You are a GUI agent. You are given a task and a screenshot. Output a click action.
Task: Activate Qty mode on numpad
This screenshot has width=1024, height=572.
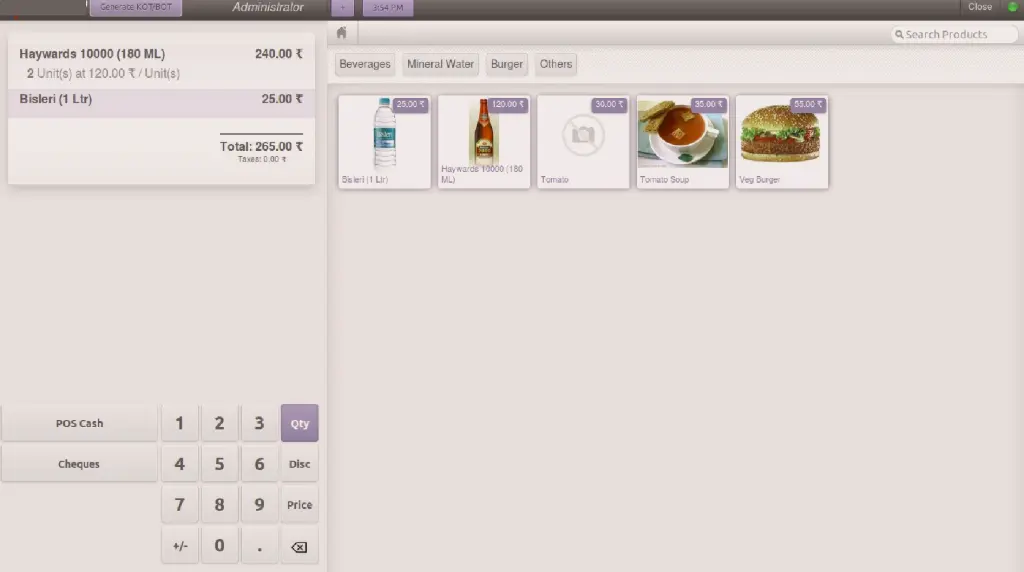click(300, 423)
